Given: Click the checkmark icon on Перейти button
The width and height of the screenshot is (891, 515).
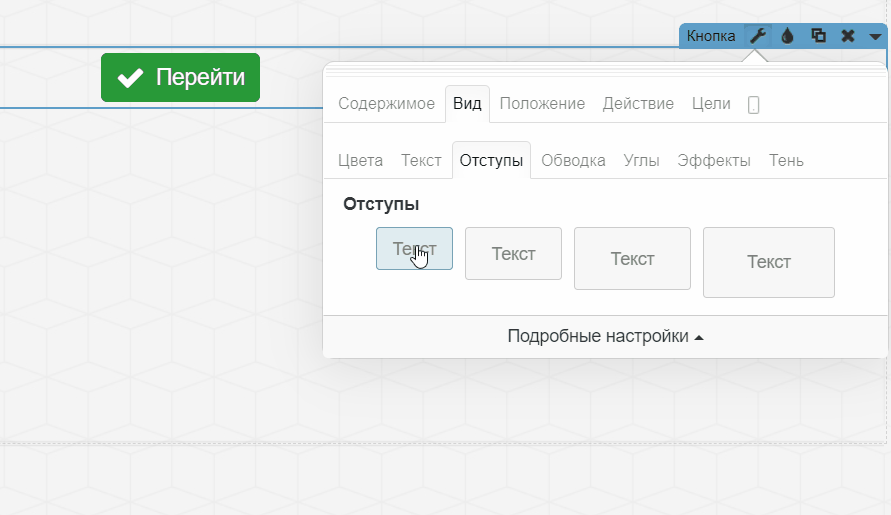Looking at the screenshot, I should (x=130, y=78).
